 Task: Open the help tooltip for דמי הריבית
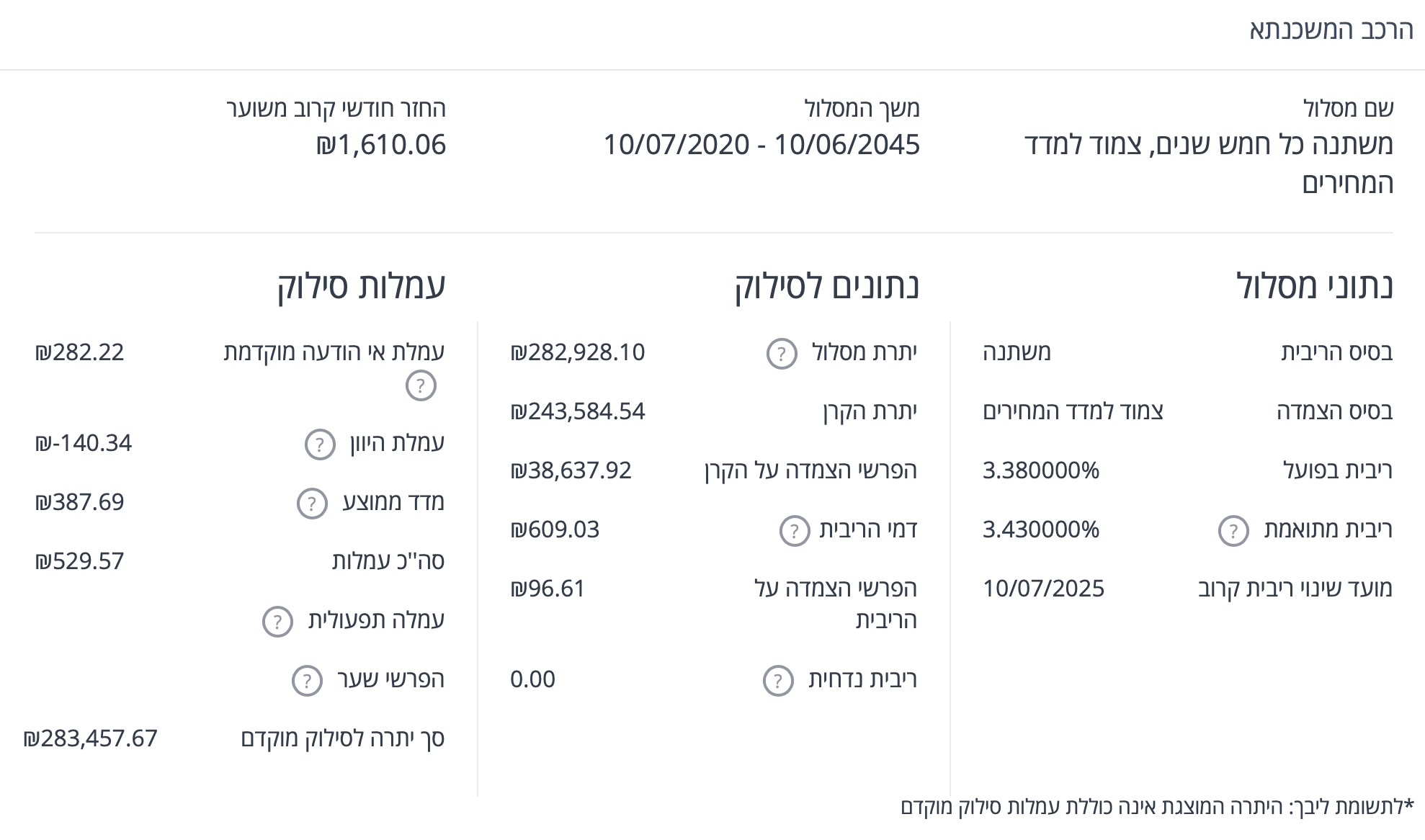coord(795,531)
